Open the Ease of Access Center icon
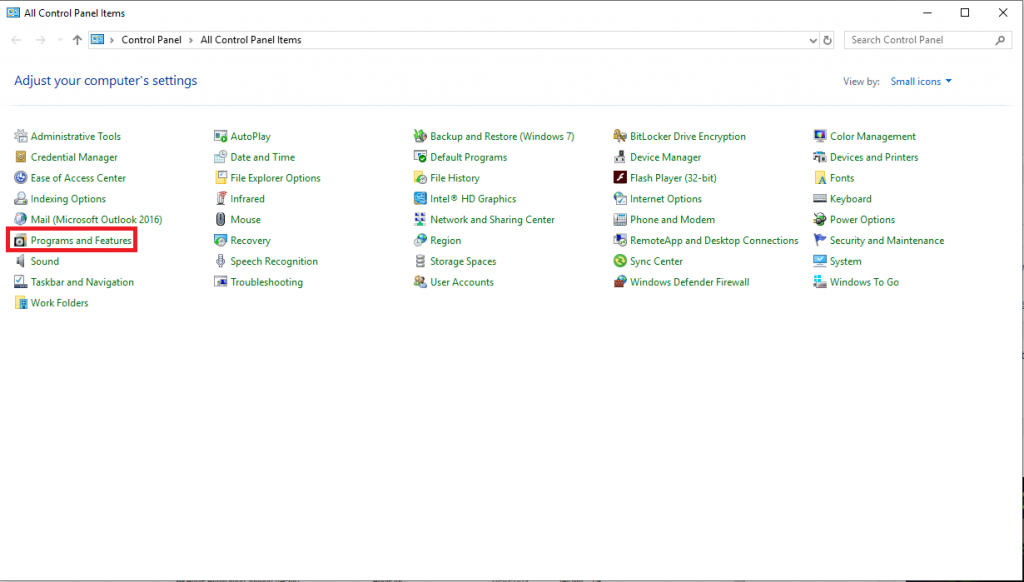The image size is (1024, 582). [x=21, y=178]
